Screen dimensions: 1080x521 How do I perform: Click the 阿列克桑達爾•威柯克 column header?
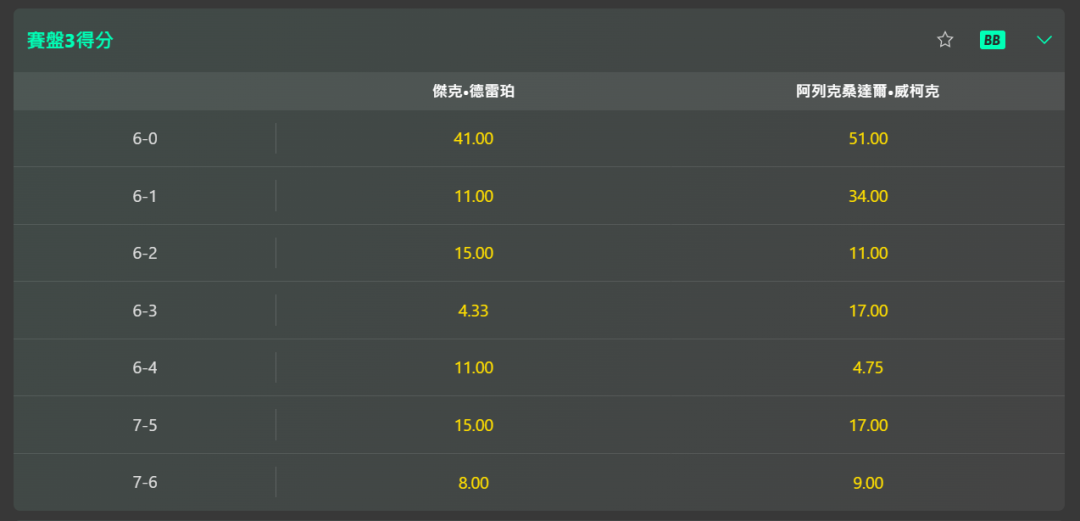click(868, 92)
